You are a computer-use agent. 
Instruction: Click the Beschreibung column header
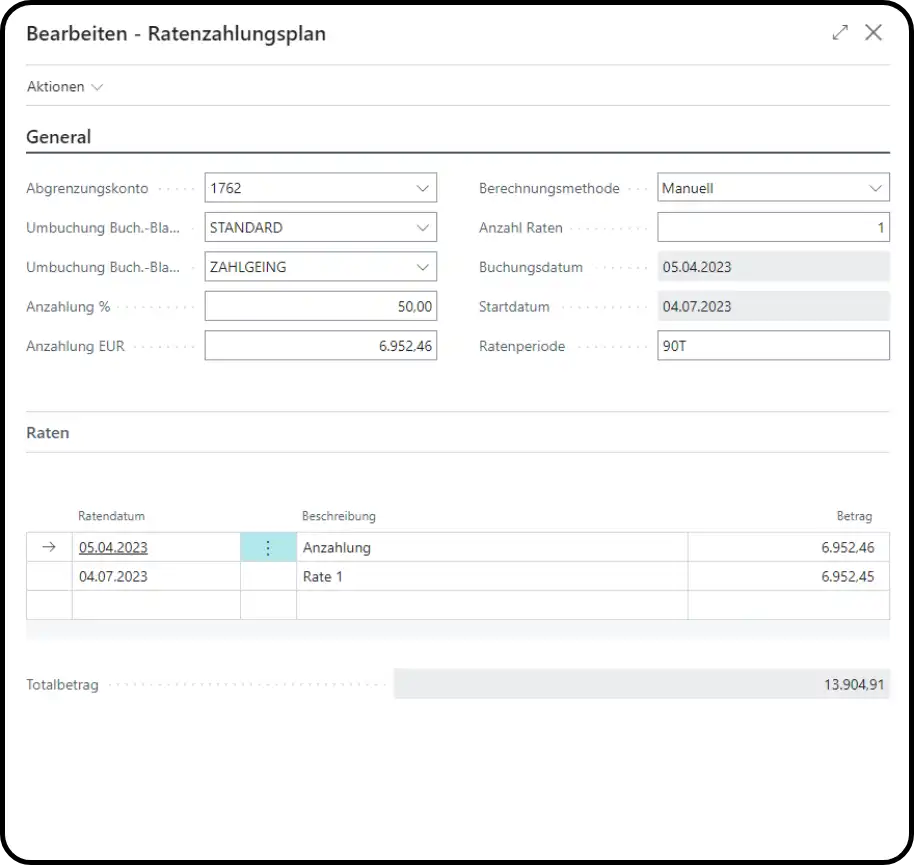[x=339, y=516]
